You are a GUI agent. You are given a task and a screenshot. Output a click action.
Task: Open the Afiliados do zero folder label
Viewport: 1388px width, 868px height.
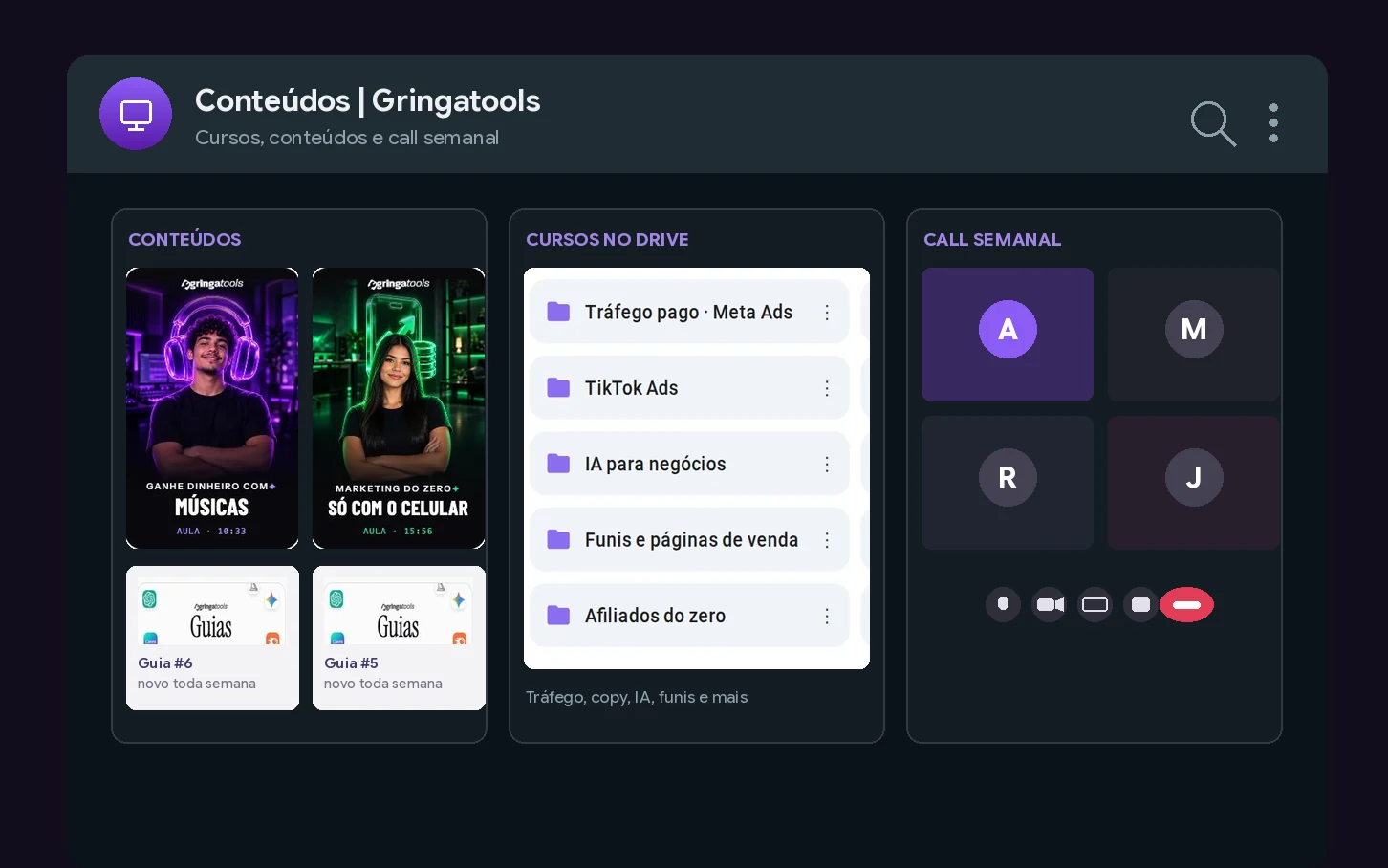[x=655, y=616]
